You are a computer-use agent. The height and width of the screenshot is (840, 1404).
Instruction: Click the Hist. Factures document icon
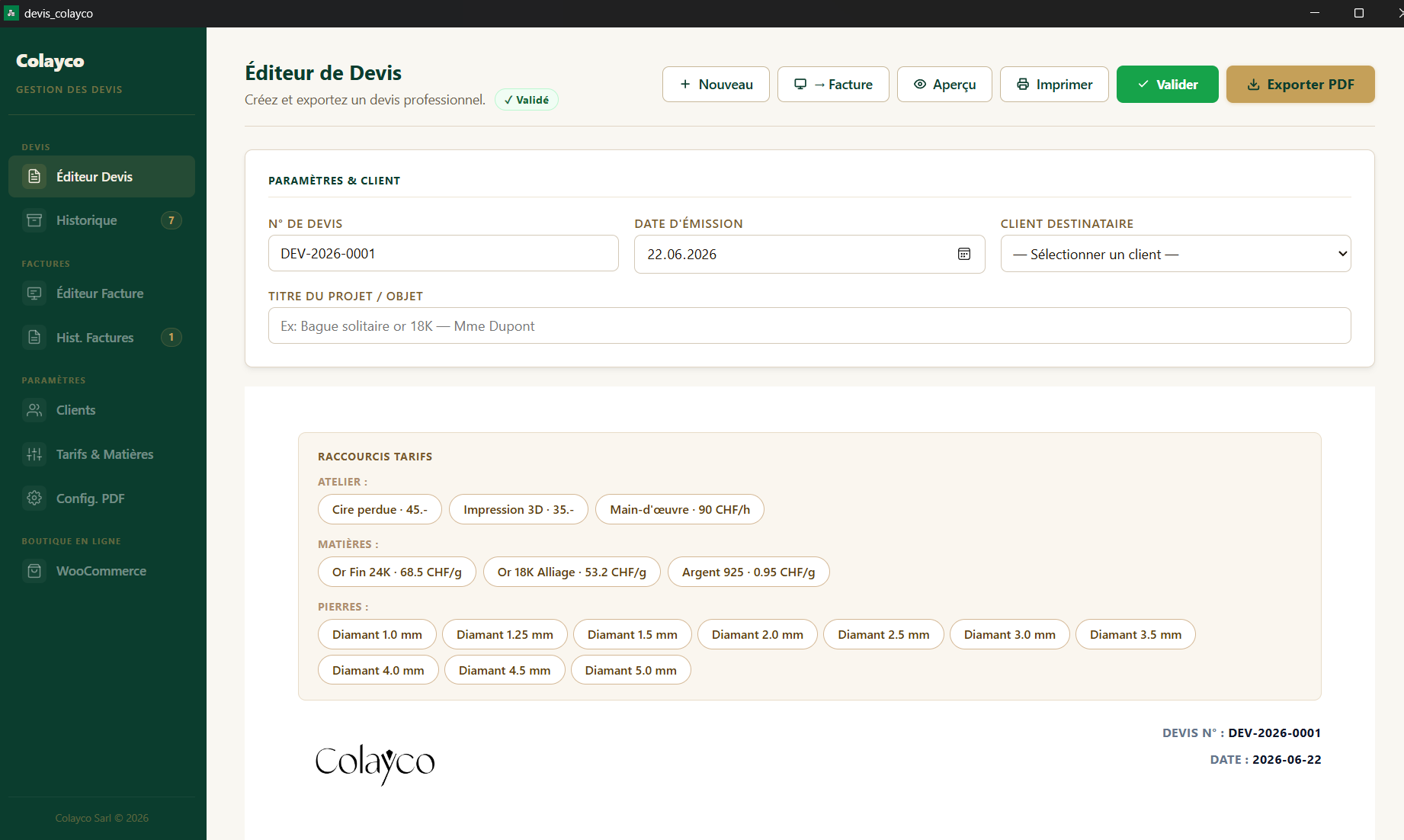click(x=34, y=338)
